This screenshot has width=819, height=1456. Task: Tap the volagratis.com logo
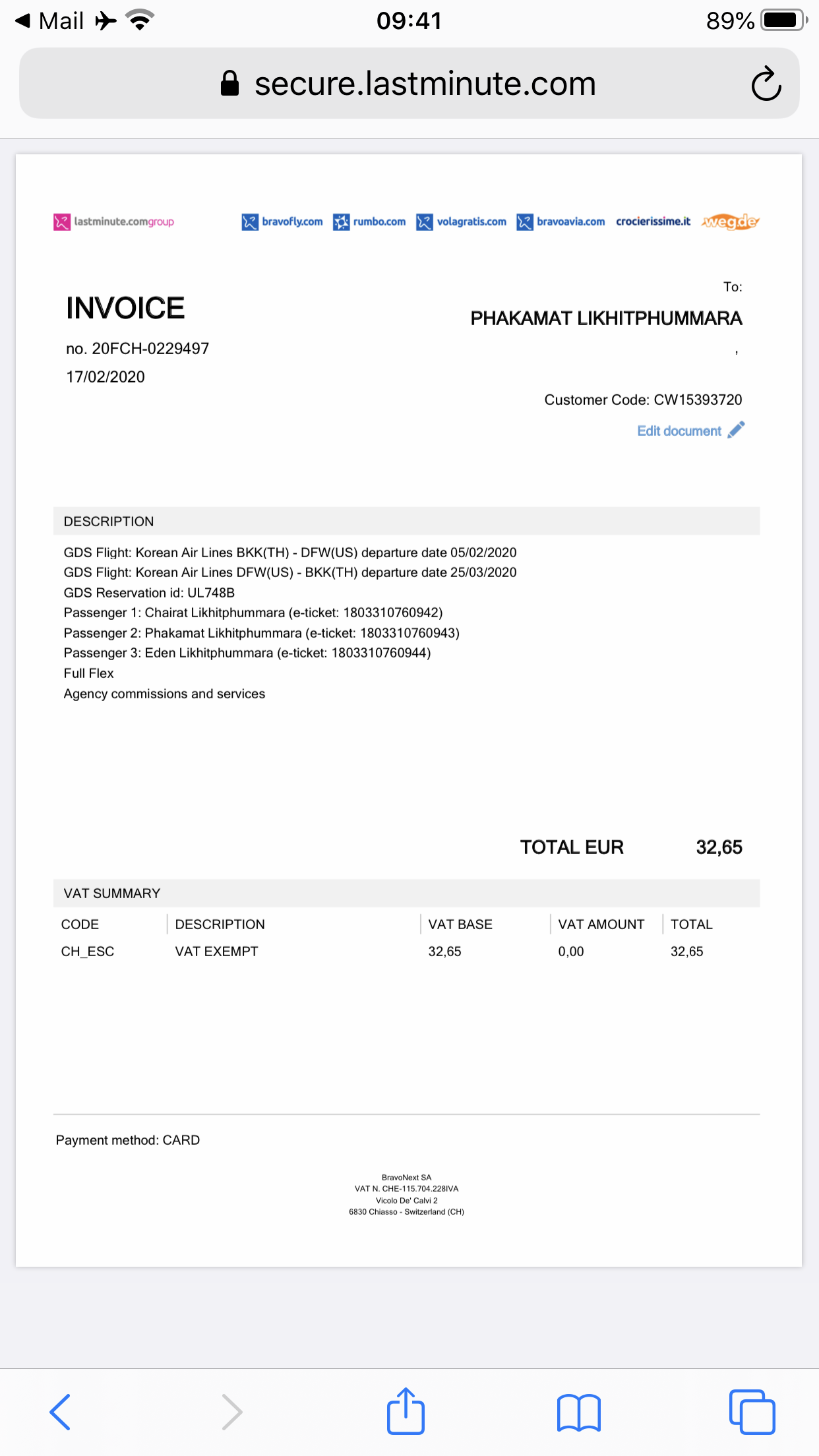point(462,222)
